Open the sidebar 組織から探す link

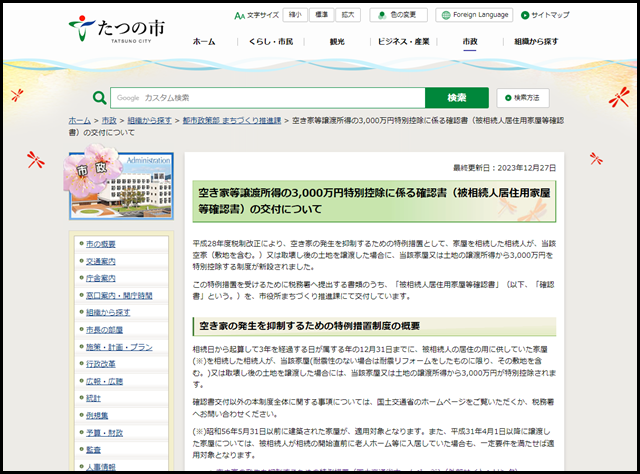[108, 313]
